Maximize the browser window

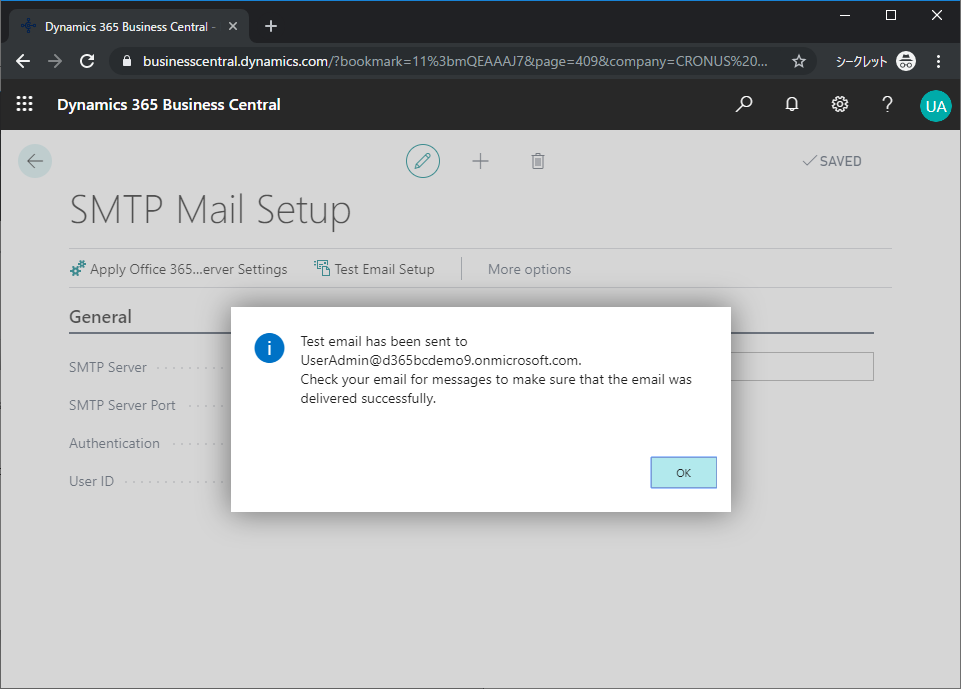891,15
